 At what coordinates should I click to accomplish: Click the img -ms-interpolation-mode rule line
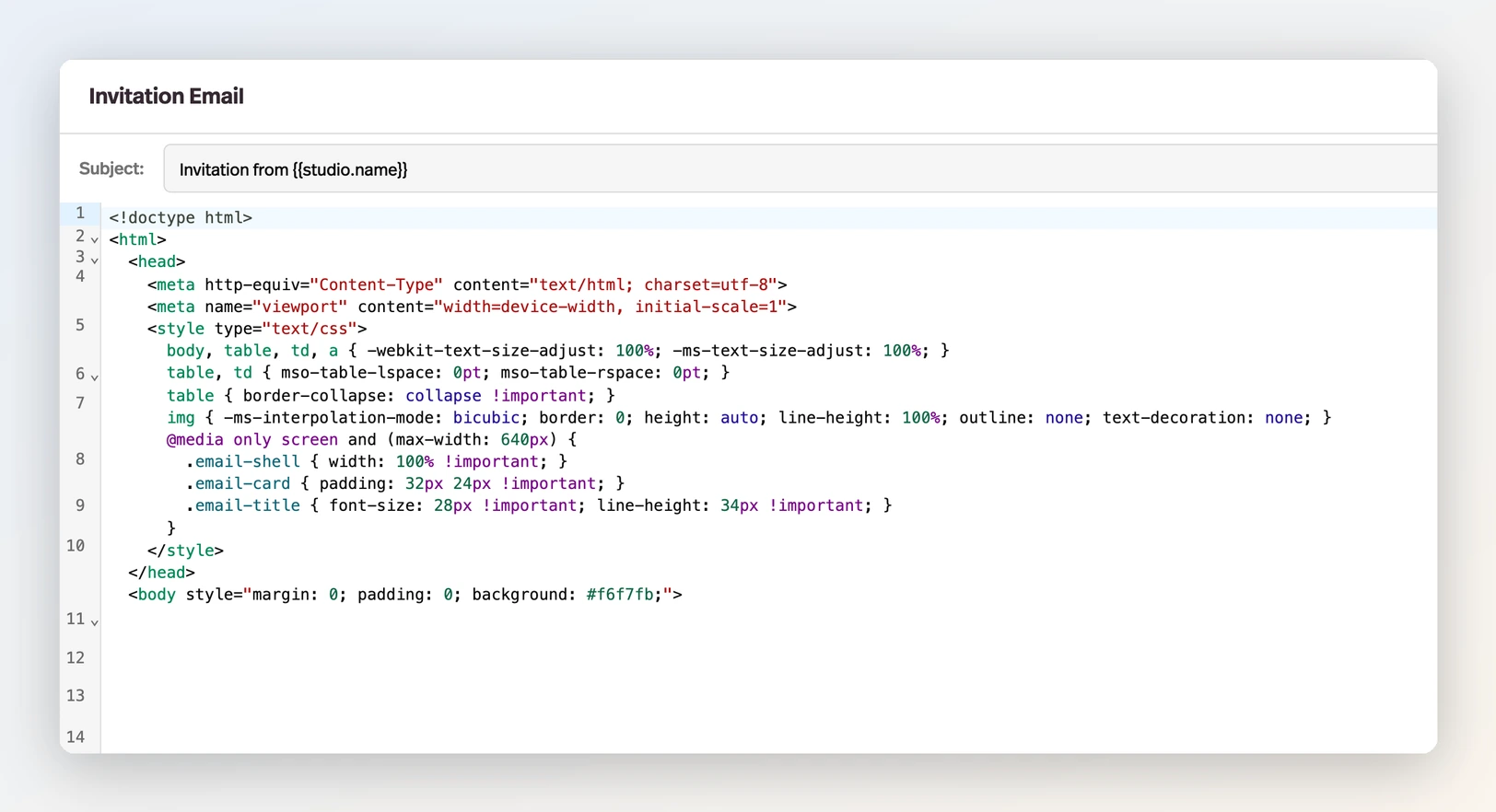[749, 418]
